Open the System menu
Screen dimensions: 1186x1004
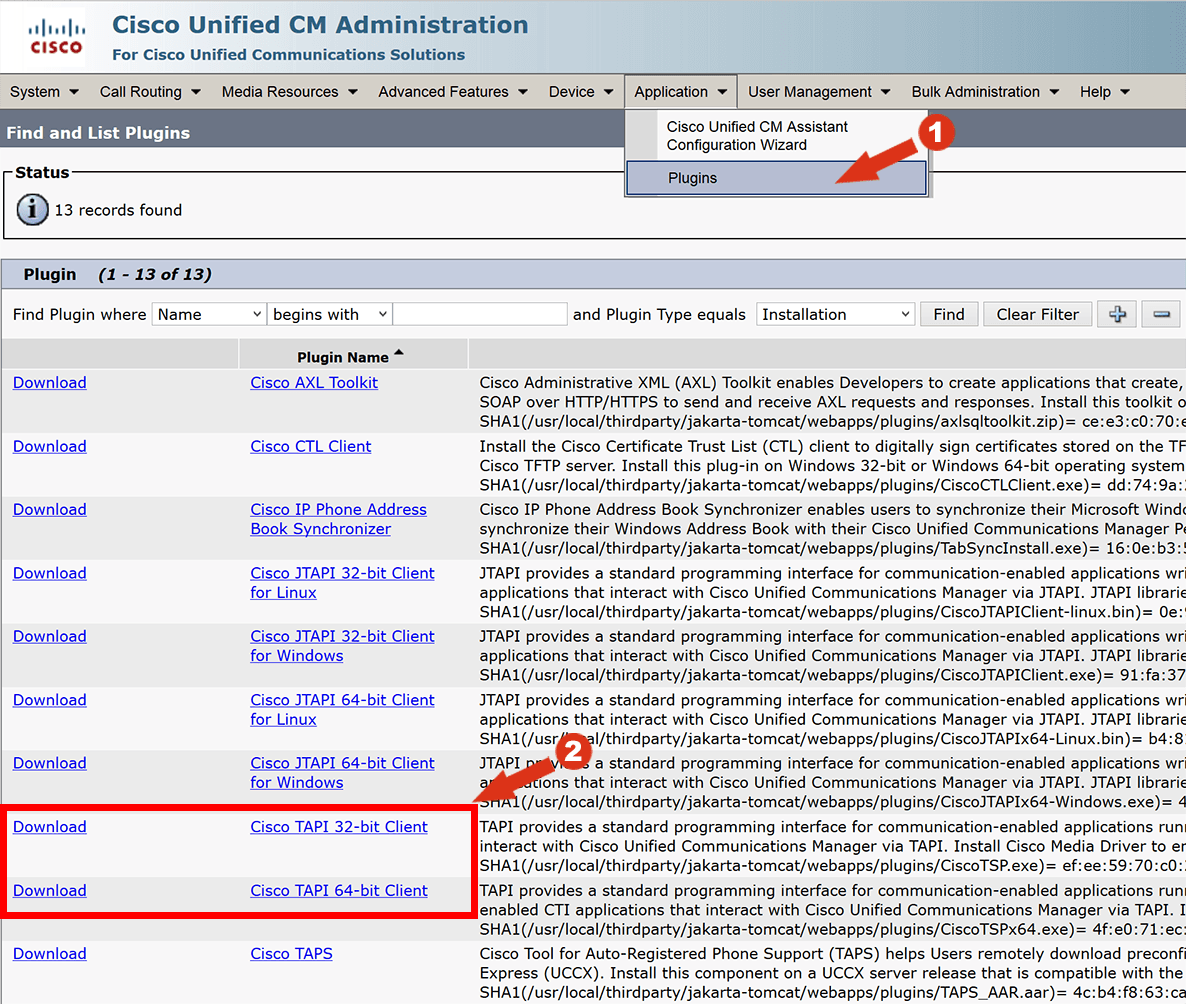click(x=44, y=92)
